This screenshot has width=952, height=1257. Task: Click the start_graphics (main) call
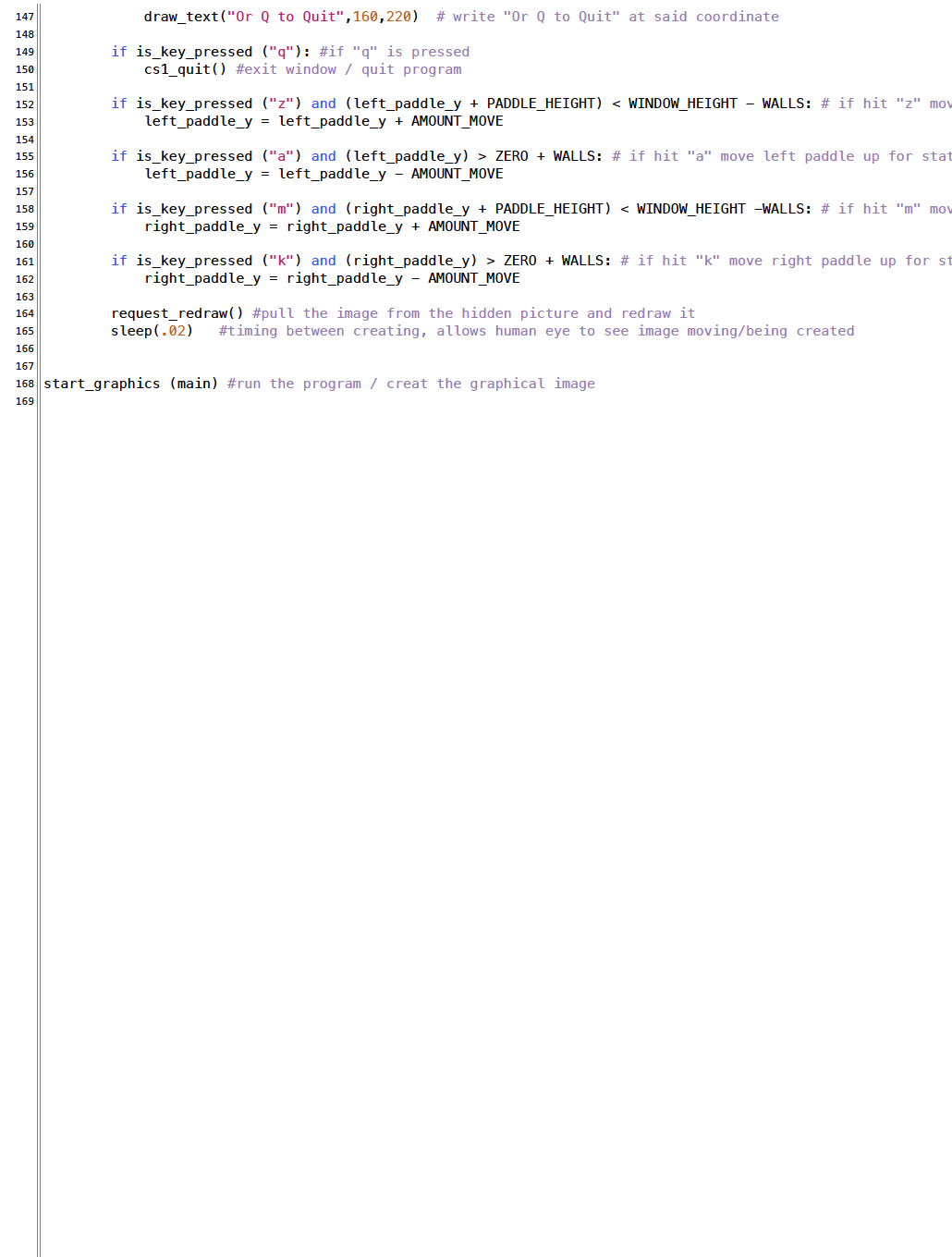[130, 384]
